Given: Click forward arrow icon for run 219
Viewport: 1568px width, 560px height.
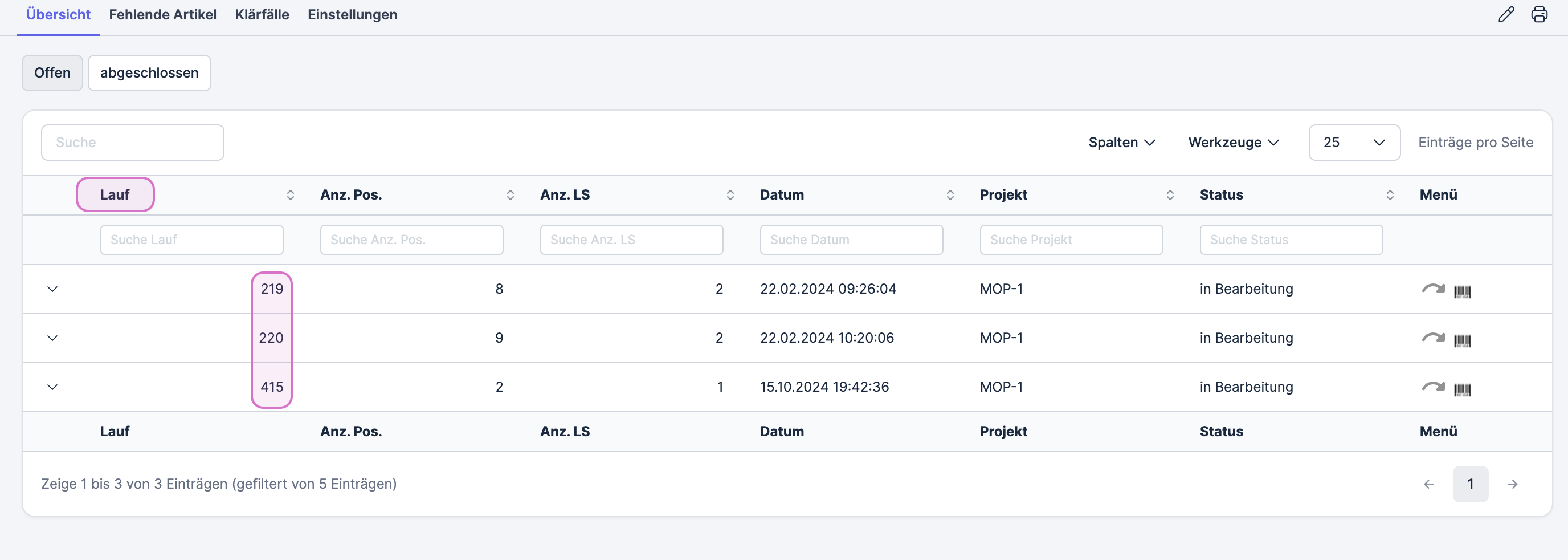Looking at the screenshot, I should [x=1433, y=289].
